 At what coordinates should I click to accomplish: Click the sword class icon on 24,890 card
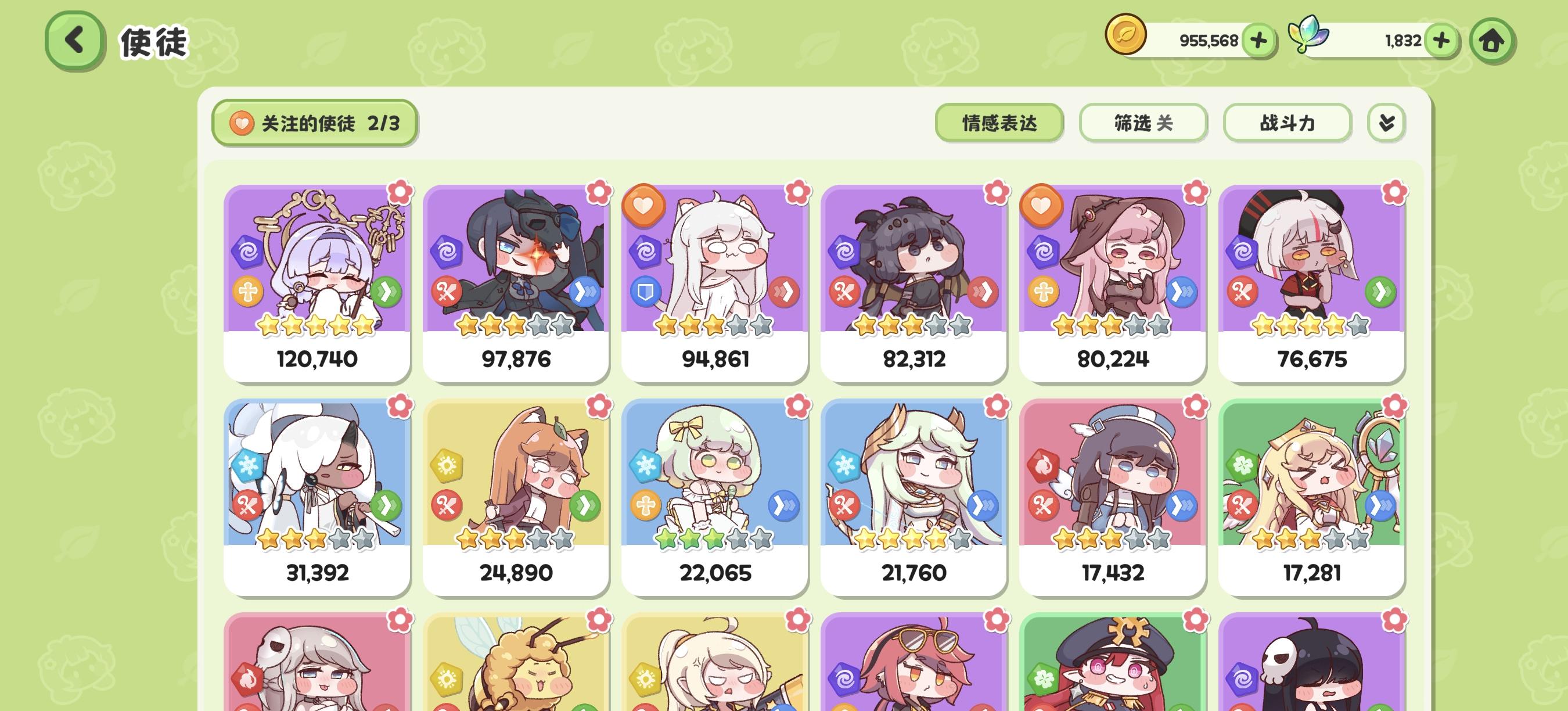446,505
